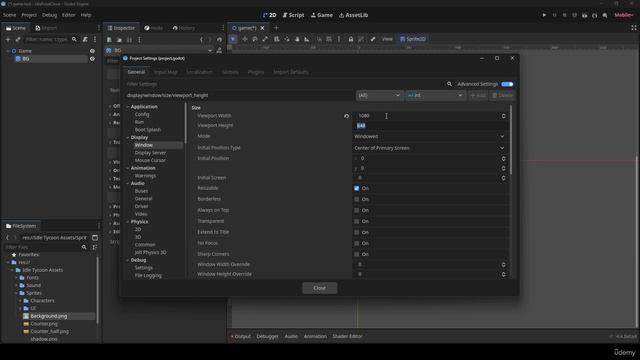Select the Select Mode tool in the 2D toolbar
This screenshot has height=360, width=640.
pos(233,39)
